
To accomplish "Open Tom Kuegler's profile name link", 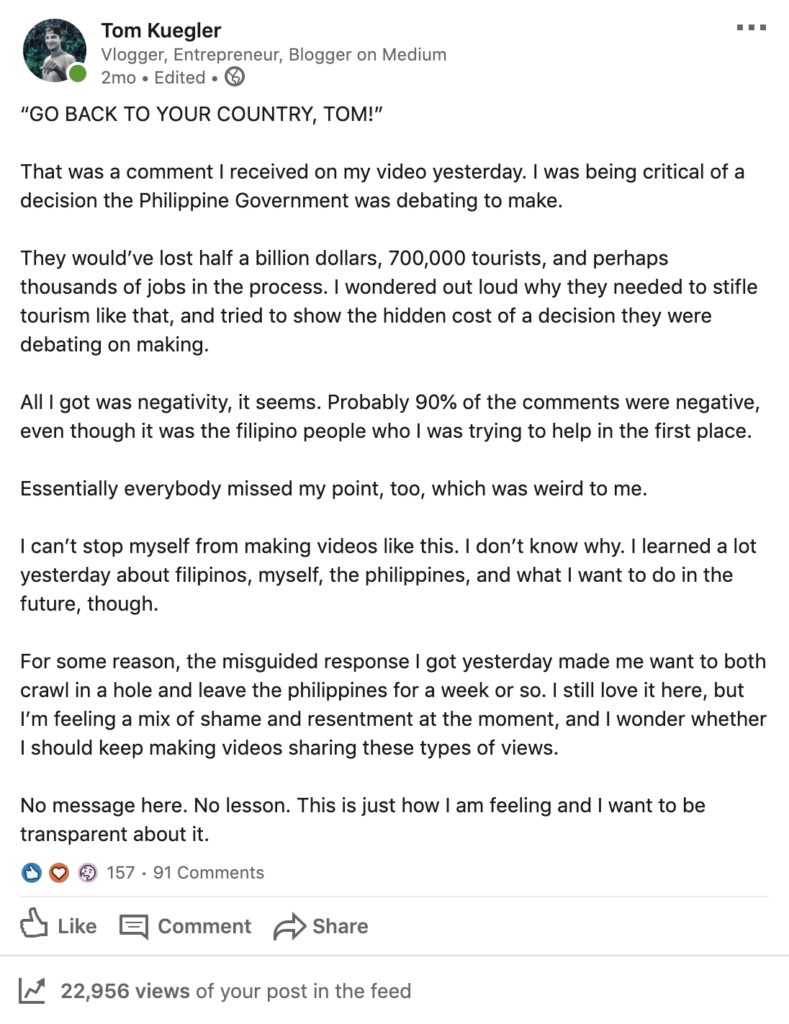I will click(x=161, y=30).
